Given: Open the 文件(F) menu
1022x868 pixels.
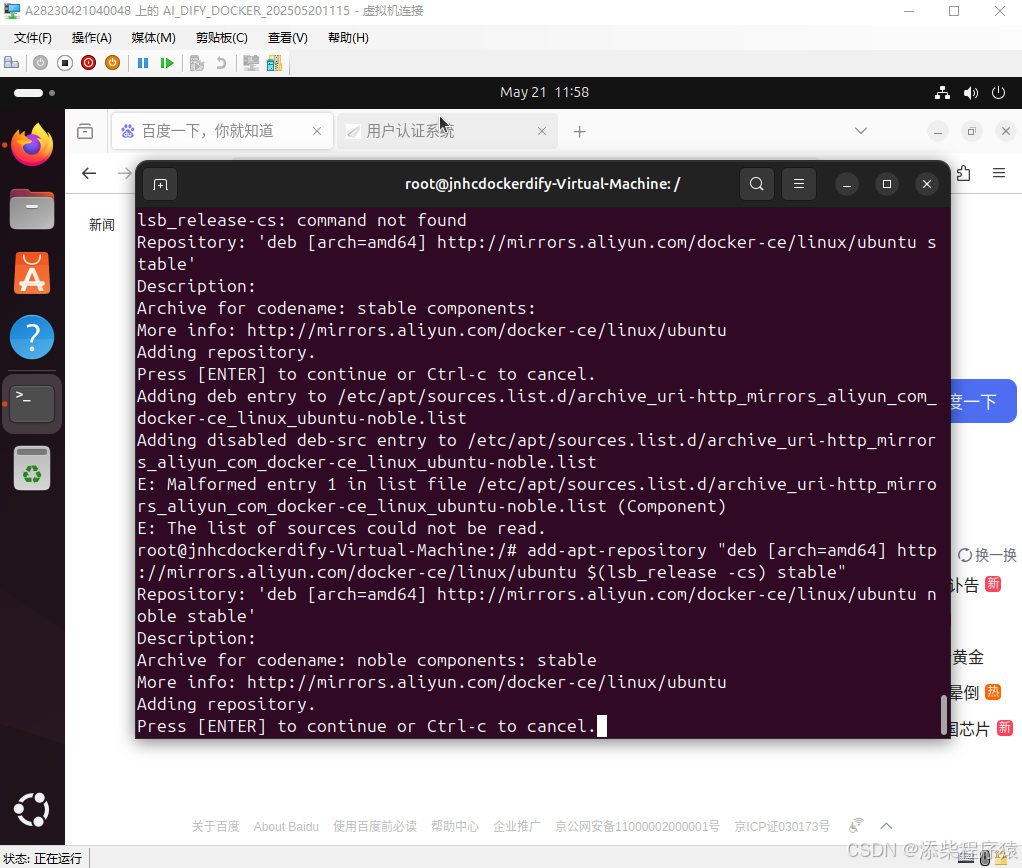Looking at the screenshot, I should [33, 38].
